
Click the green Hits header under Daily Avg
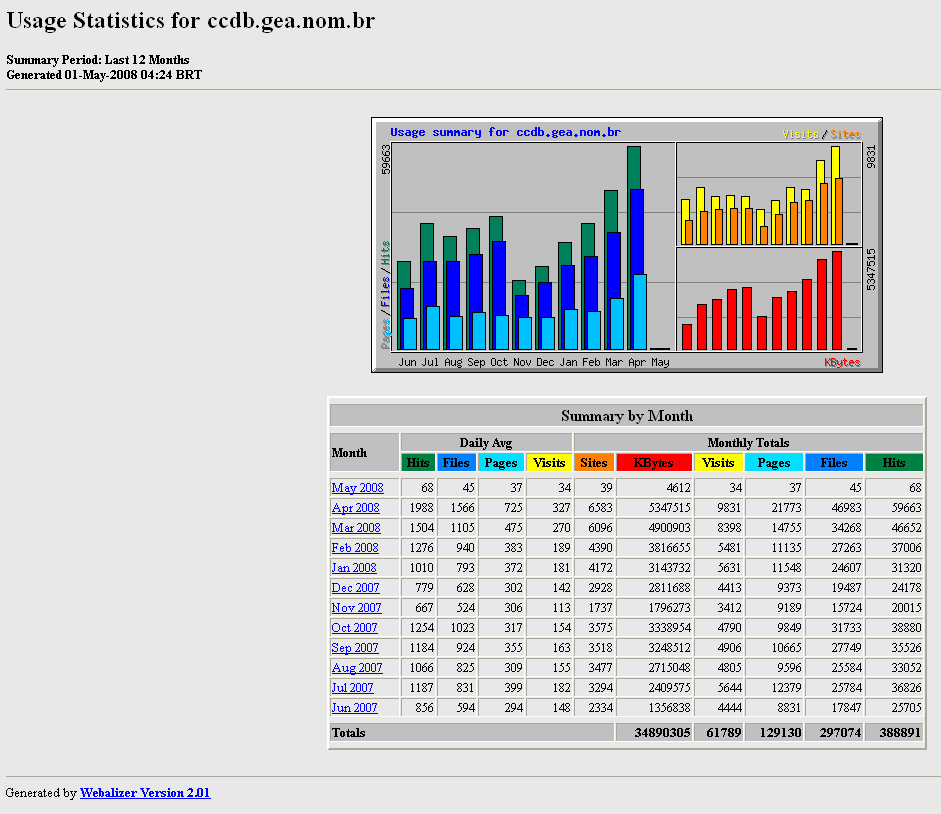(x=418, y=463)
